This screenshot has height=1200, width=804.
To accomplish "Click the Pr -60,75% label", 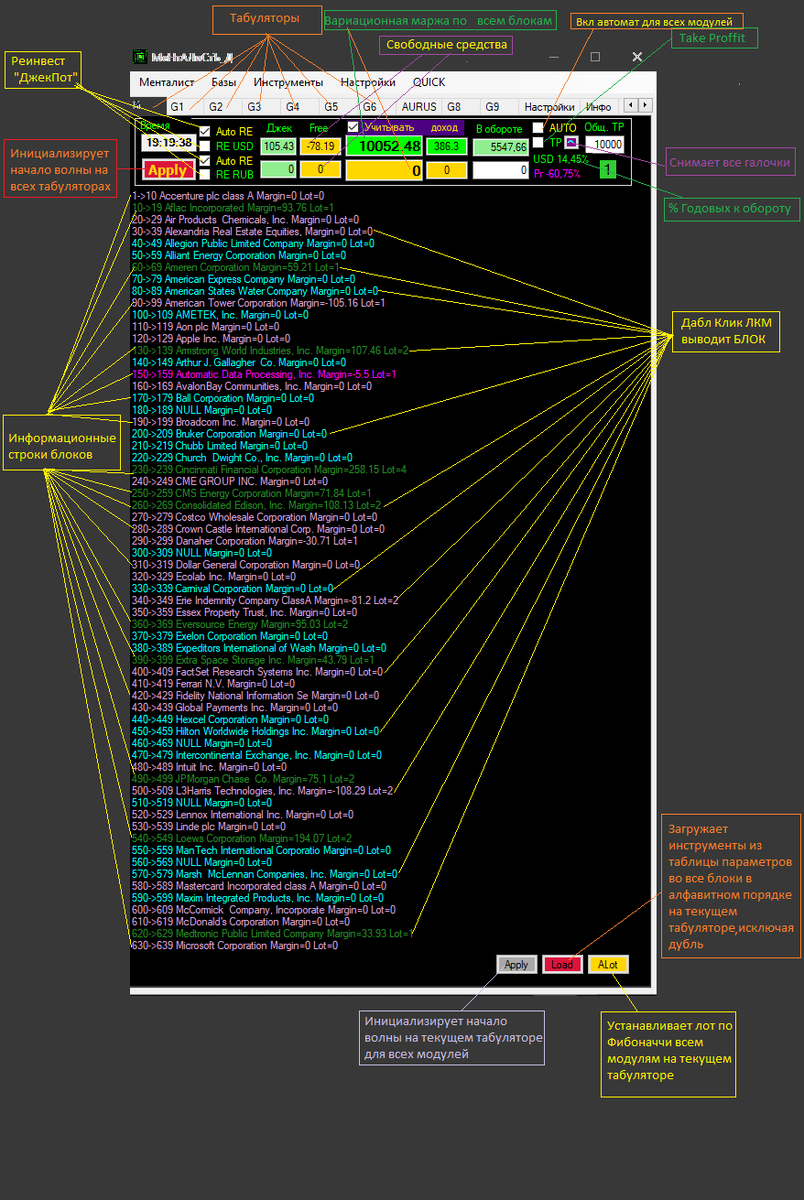I will [556, 174].
